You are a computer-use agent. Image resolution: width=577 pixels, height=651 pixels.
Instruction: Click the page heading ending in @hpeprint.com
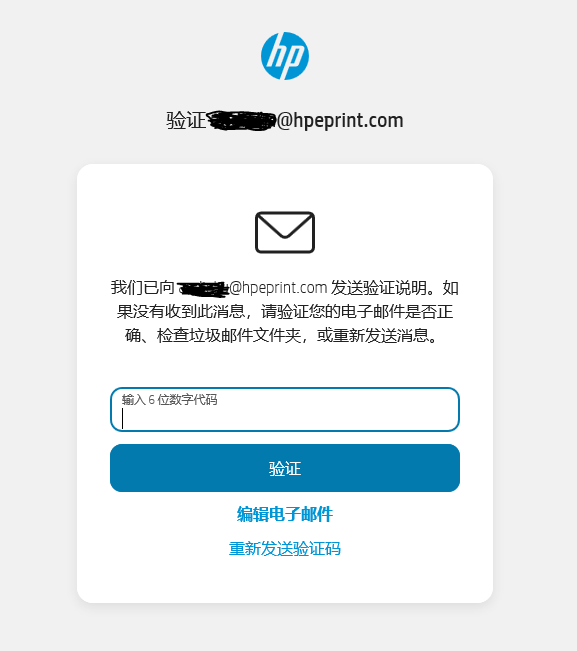(x=285, y=120)
